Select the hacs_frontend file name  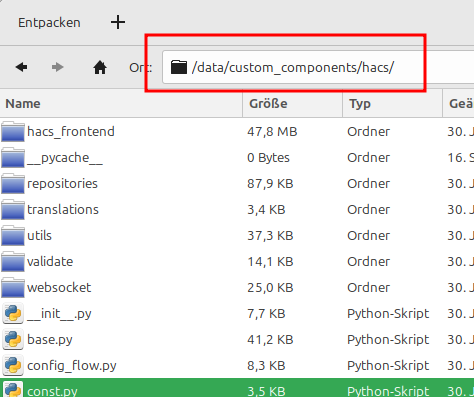pyautogui.click(x=71, y=132)
